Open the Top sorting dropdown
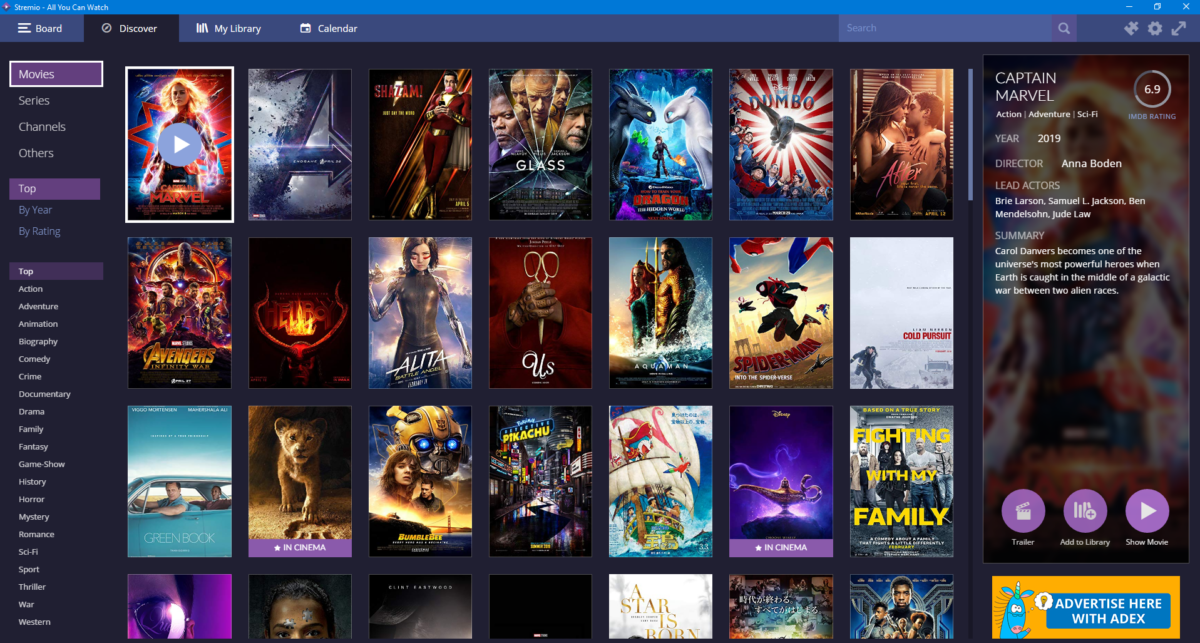The height and width of the screenshot is (643, 1200). [54, 188]
